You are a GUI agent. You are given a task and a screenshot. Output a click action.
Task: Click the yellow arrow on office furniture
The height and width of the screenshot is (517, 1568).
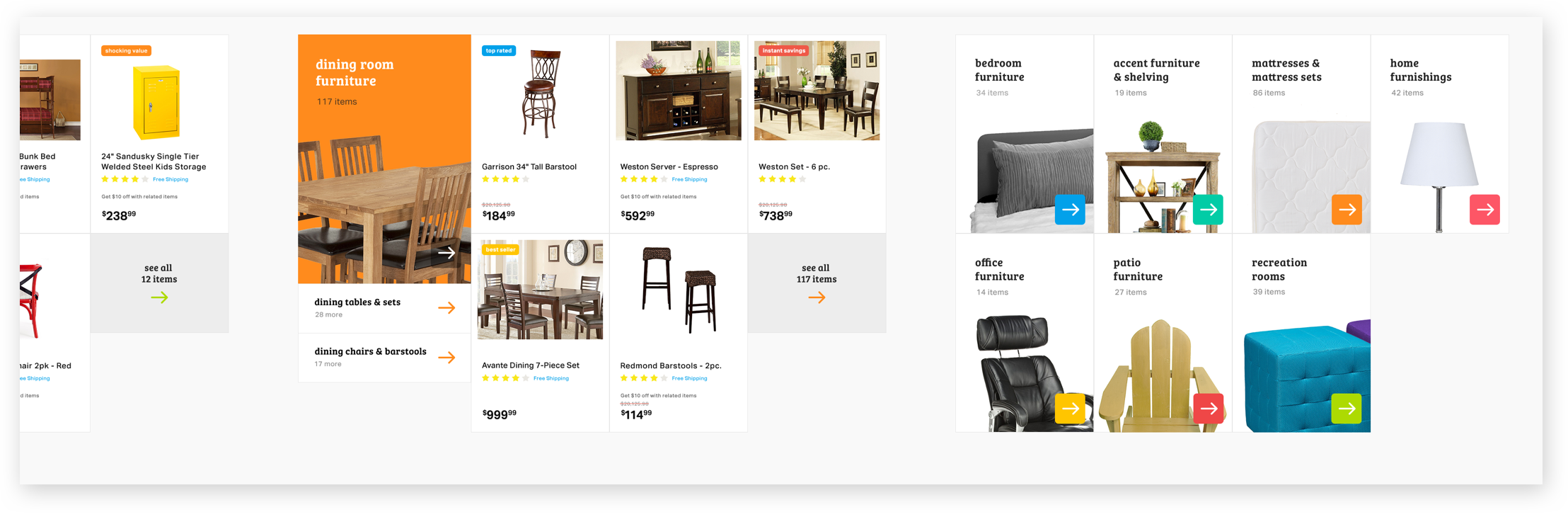1070,409
